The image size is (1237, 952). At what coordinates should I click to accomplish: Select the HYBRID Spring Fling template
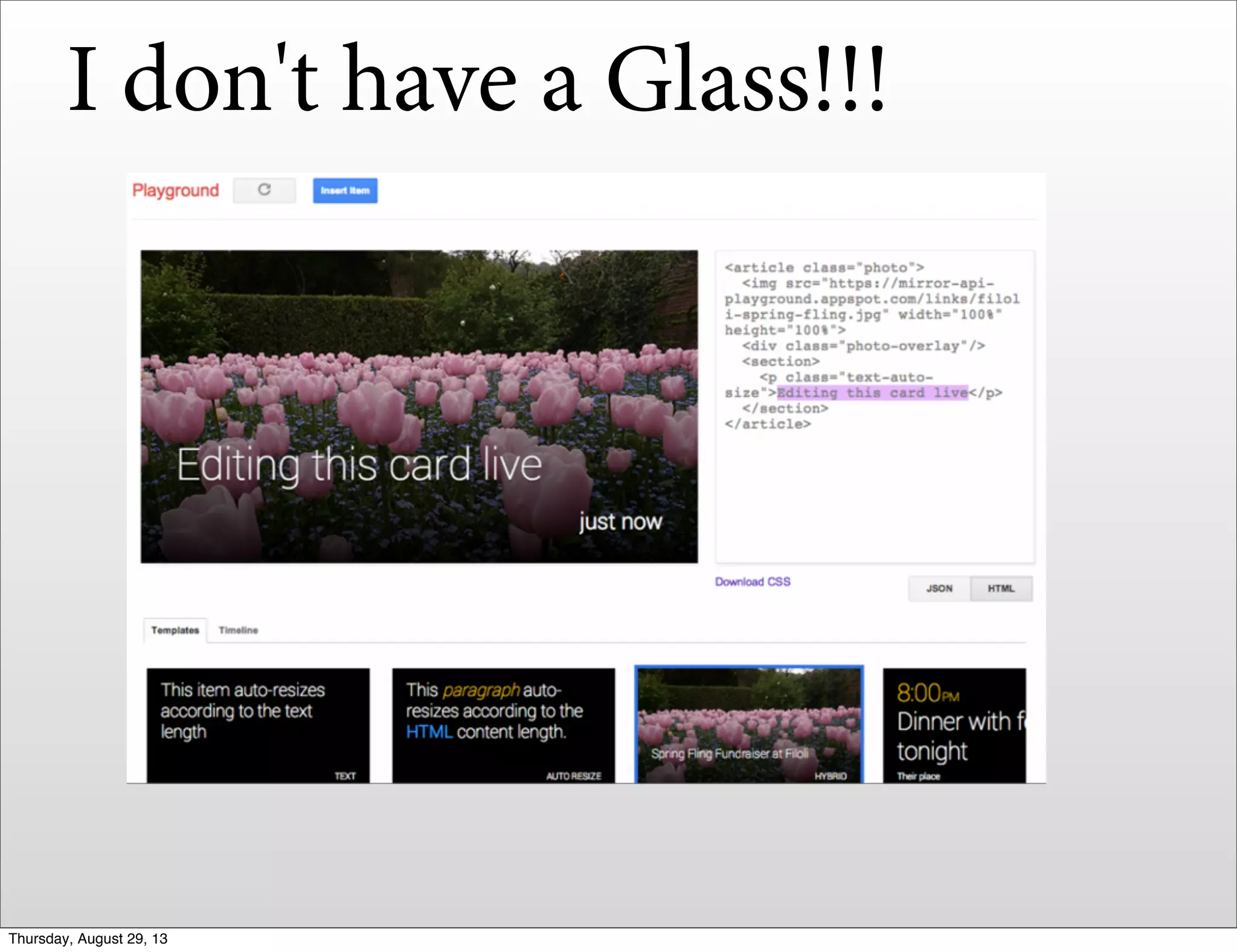tap(749, 725)
